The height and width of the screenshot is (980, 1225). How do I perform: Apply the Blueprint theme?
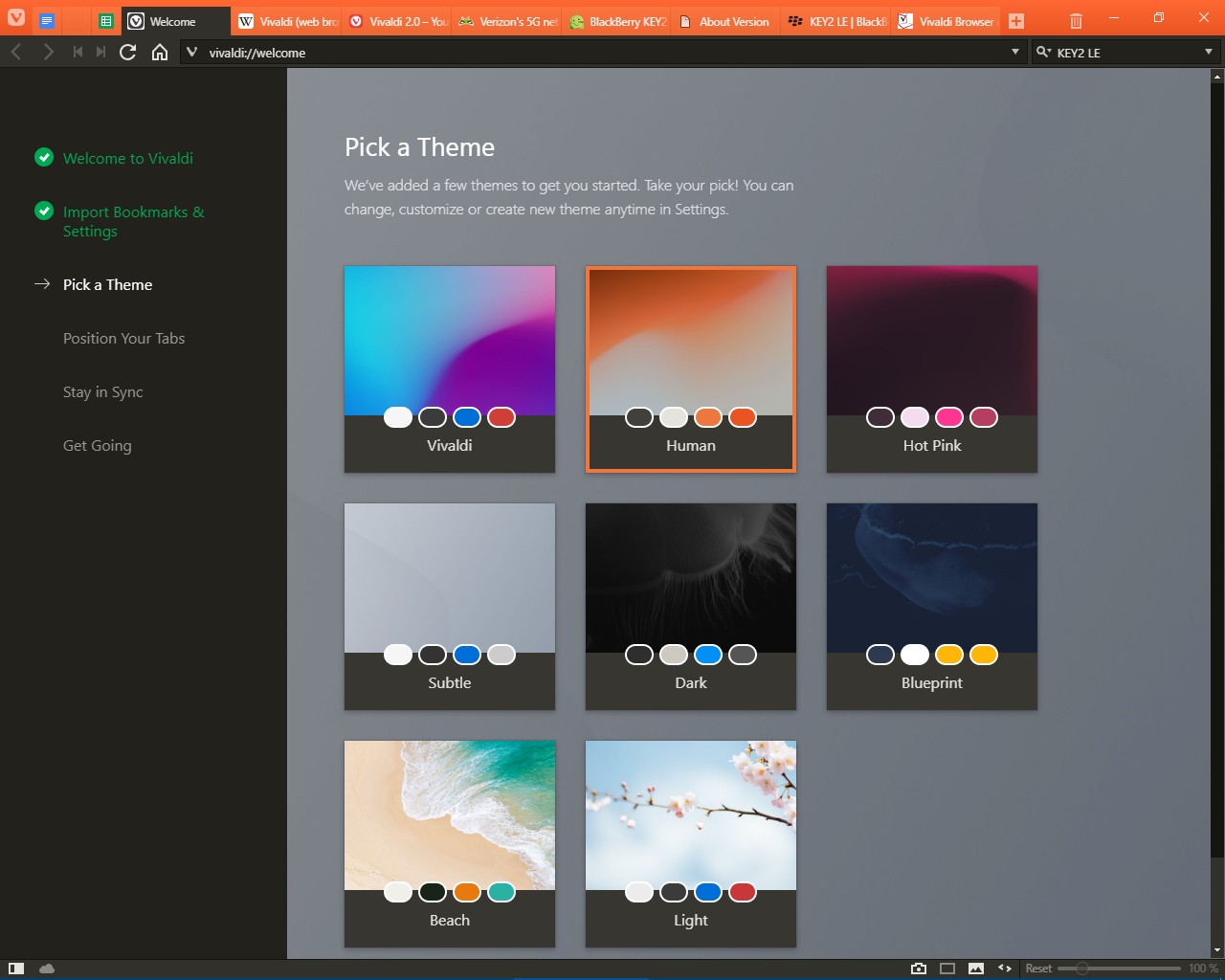[x=932, y=607]
